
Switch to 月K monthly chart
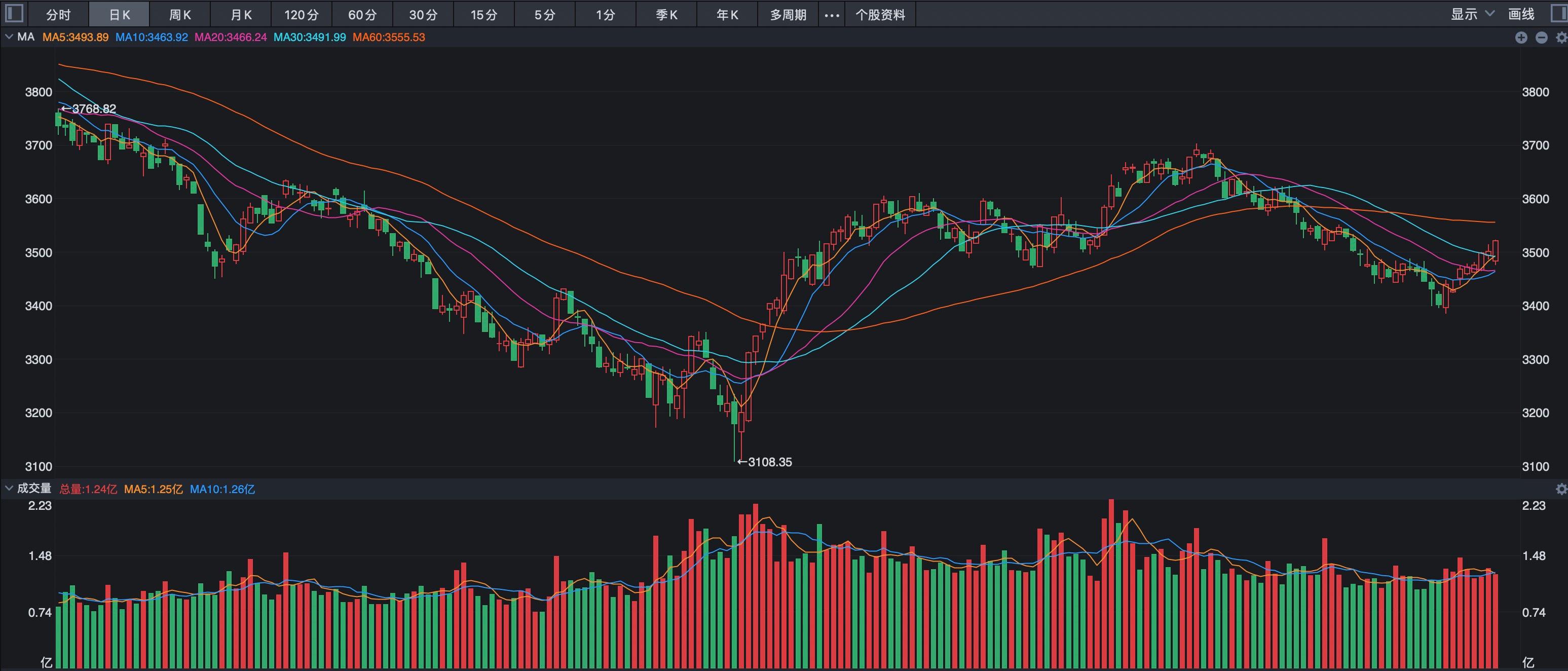tap(241, 15)
